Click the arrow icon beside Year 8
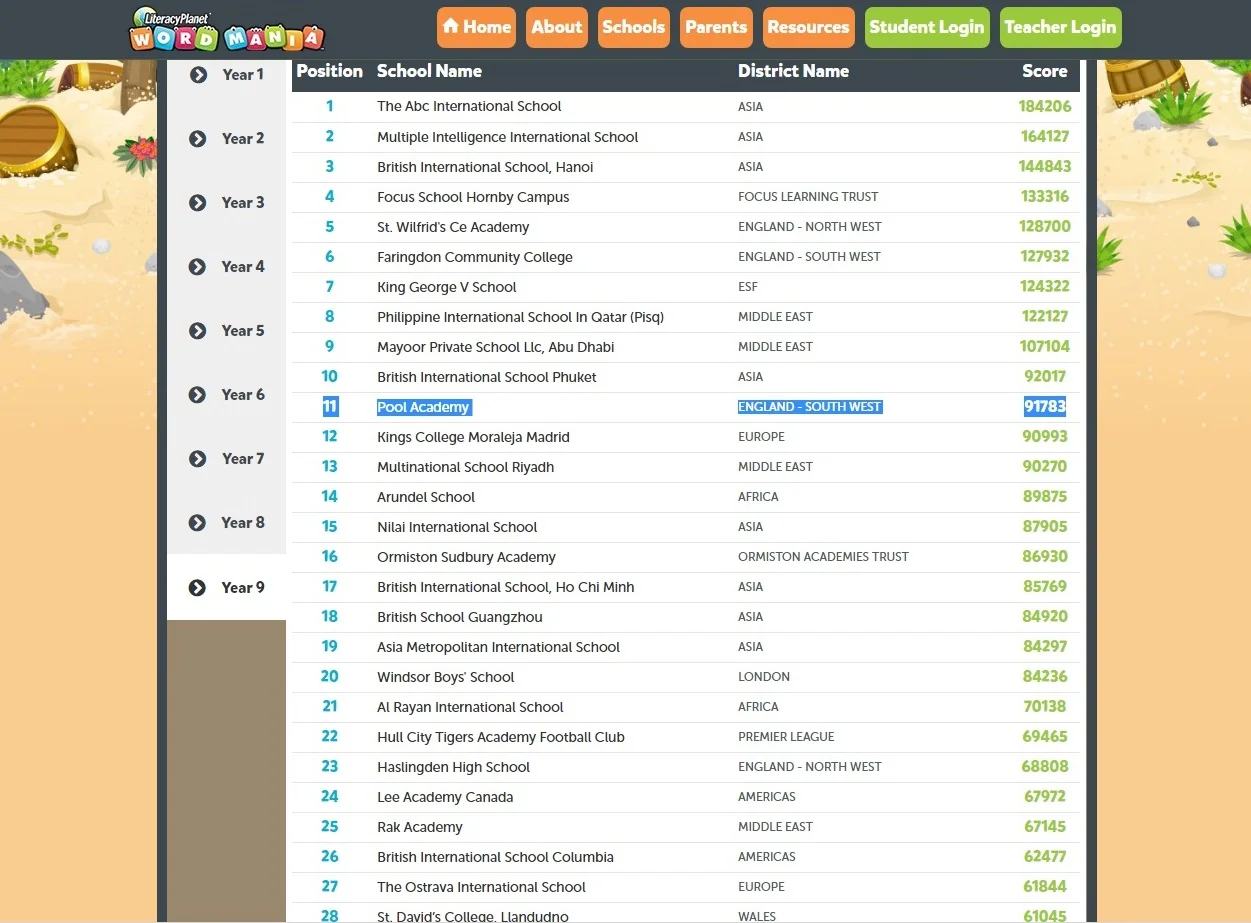This screenshot has width=1251, height=923. click(198, 522)
